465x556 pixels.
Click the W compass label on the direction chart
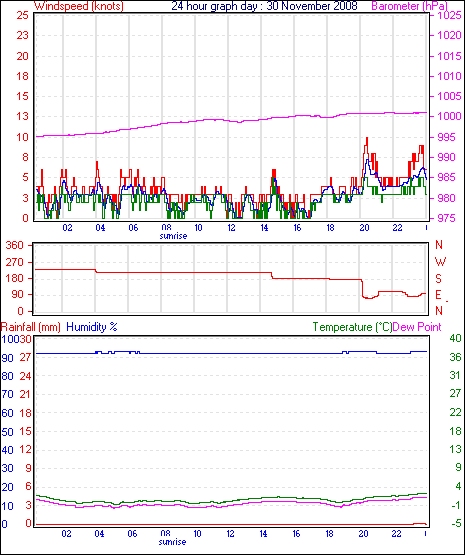440,262
